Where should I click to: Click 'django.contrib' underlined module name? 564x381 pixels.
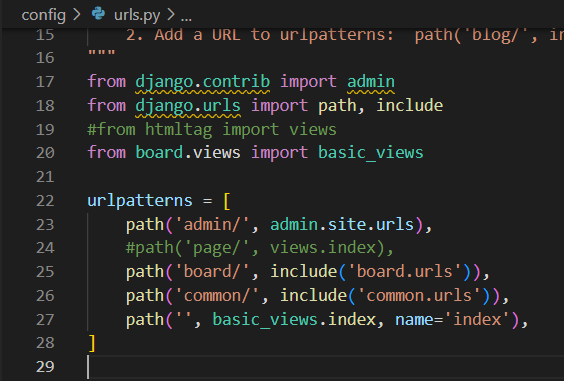(203, 82)
